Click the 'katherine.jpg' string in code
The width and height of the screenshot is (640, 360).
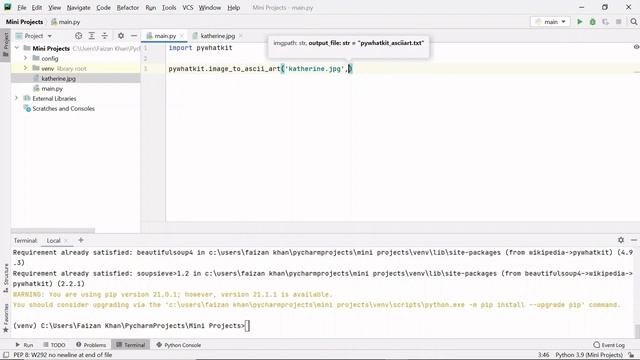point(314,69)
